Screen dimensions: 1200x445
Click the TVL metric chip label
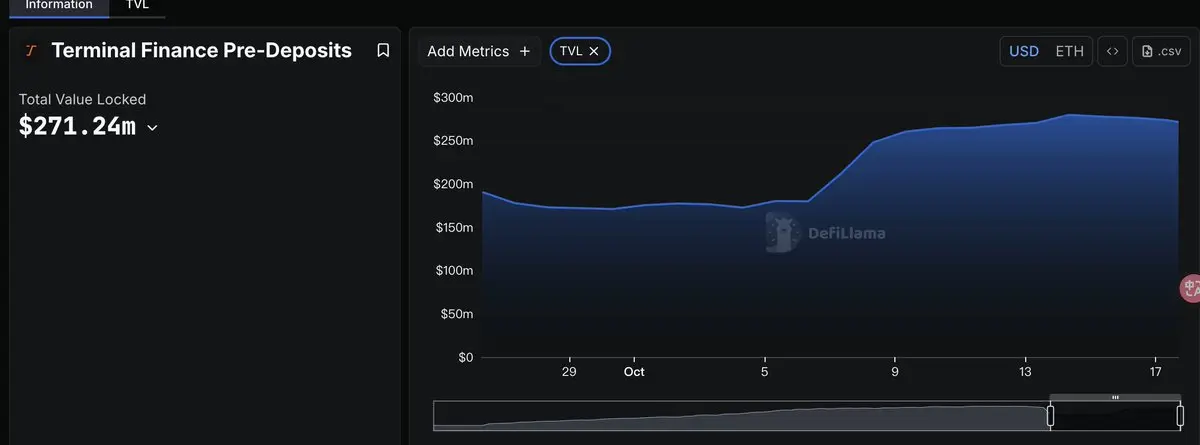[571, 51]
